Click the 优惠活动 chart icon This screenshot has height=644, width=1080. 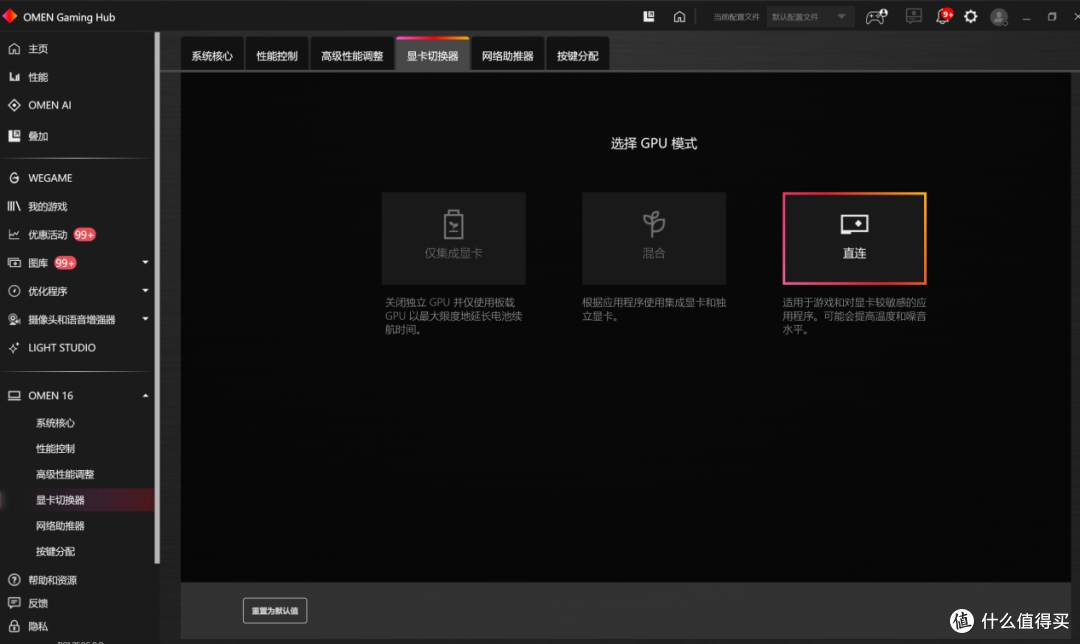tap(14, 235)
